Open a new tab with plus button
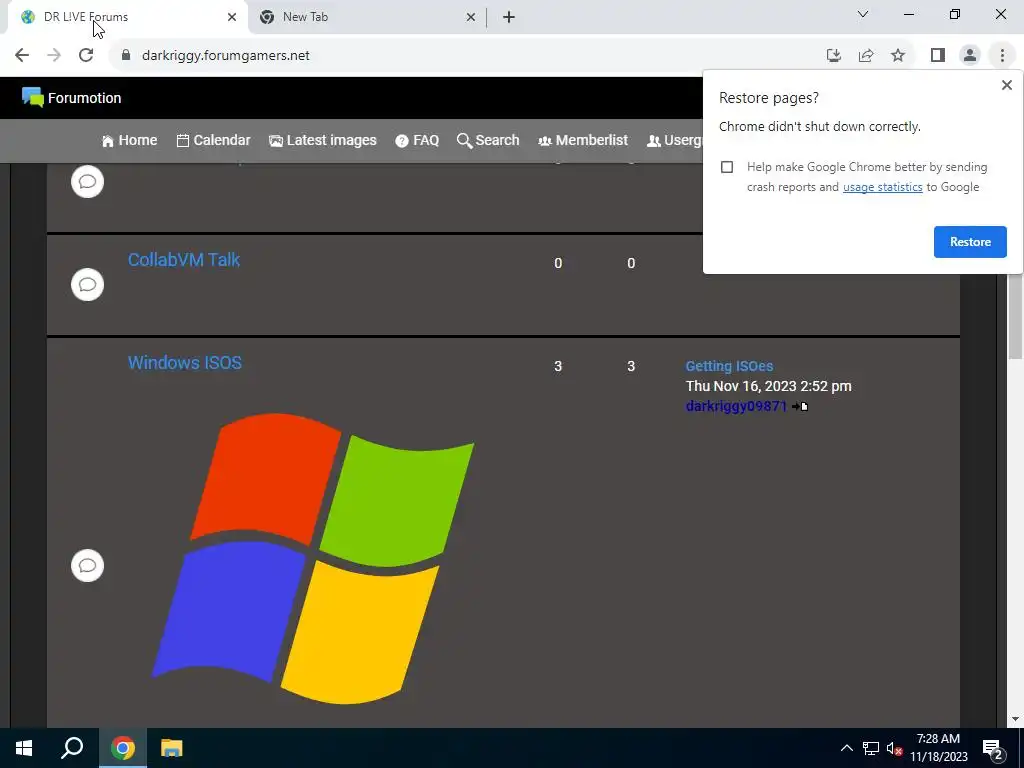Screen dimensions: 1024x768 click(x=509, y=17)
